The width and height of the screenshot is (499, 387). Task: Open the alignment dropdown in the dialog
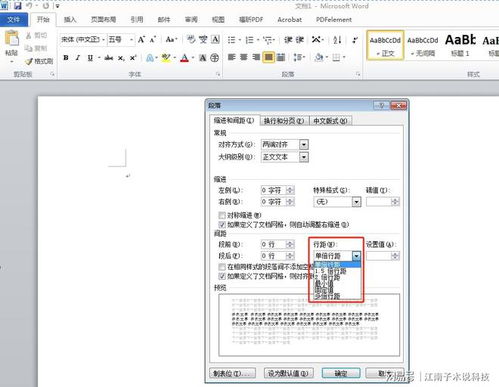coord(304,145)
